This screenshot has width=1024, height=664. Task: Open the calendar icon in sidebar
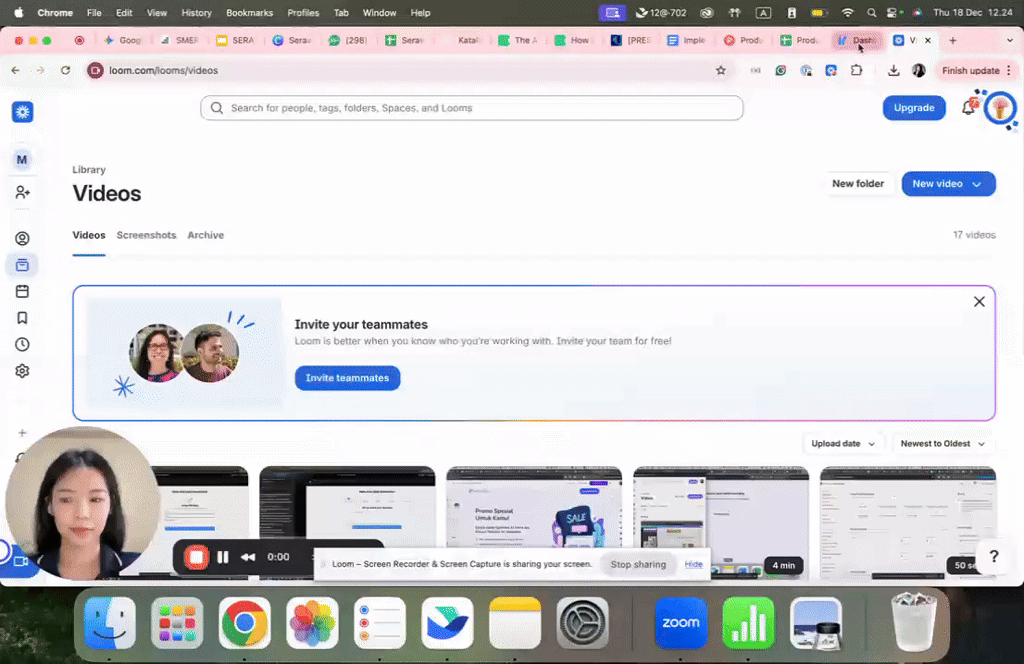pyautogui.click(x=22, y=292)
